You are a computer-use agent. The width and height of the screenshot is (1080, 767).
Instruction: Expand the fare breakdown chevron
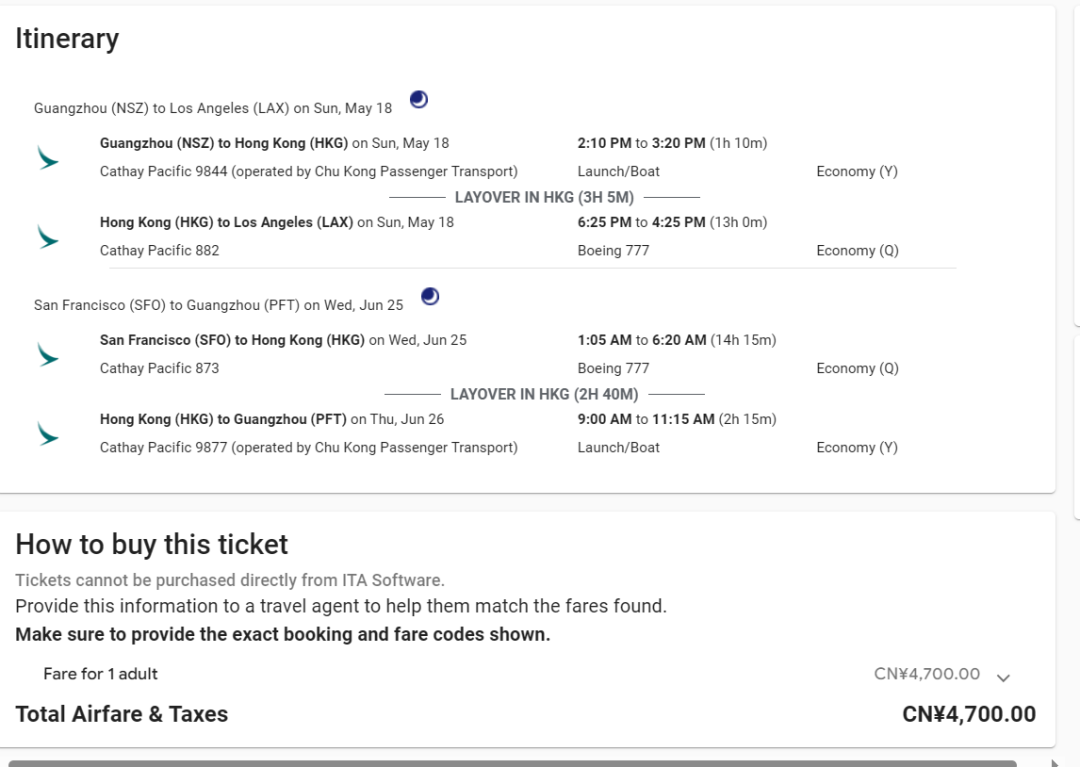click(1003, 677)
